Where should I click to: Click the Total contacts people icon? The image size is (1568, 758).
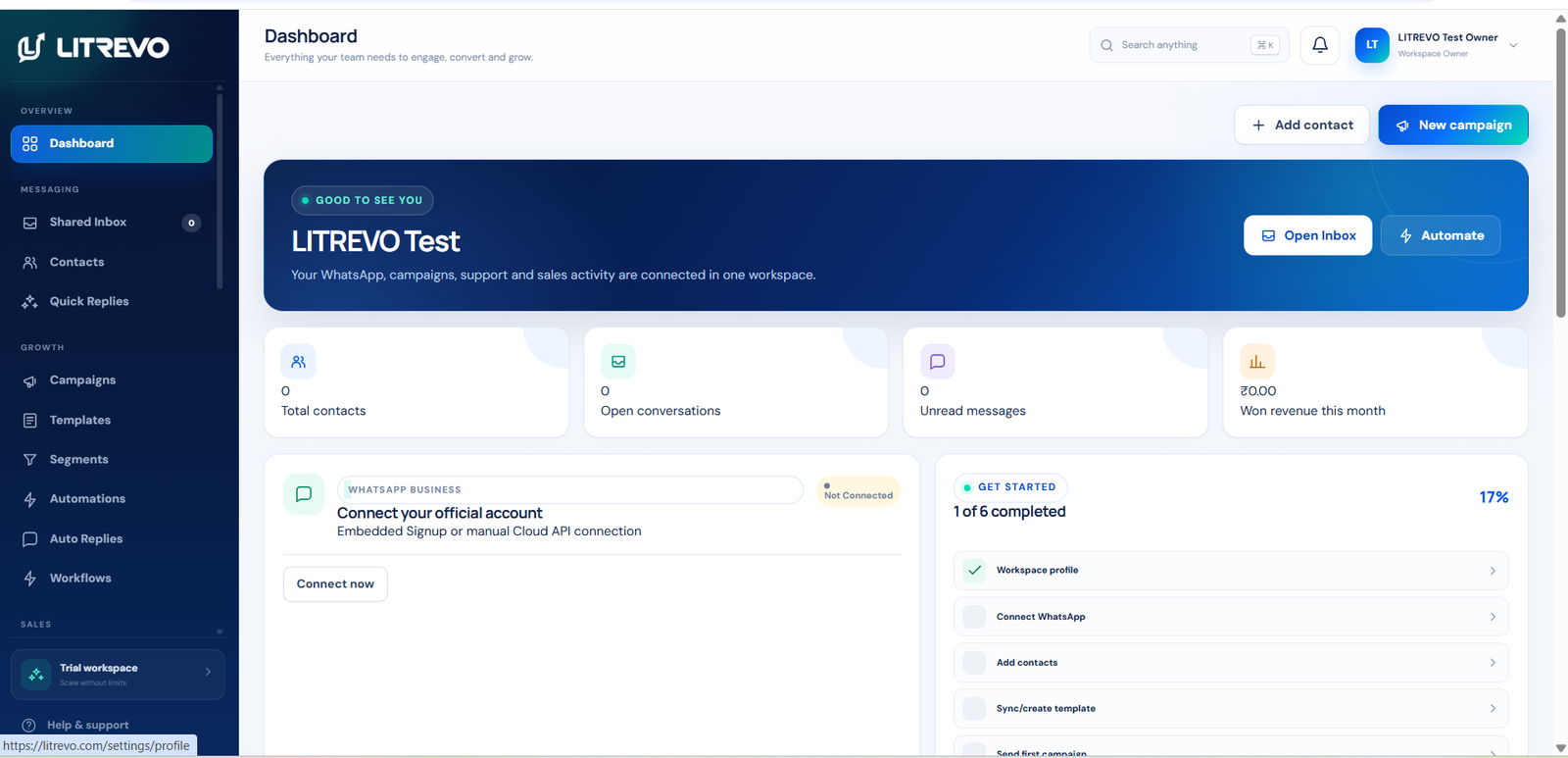tap(299, 362)
